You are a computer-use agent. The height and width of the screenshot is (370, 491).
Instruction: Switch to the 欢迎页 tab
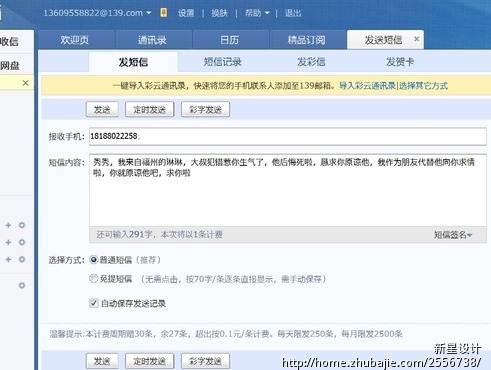pyautogui.click(x=75, y=40)
